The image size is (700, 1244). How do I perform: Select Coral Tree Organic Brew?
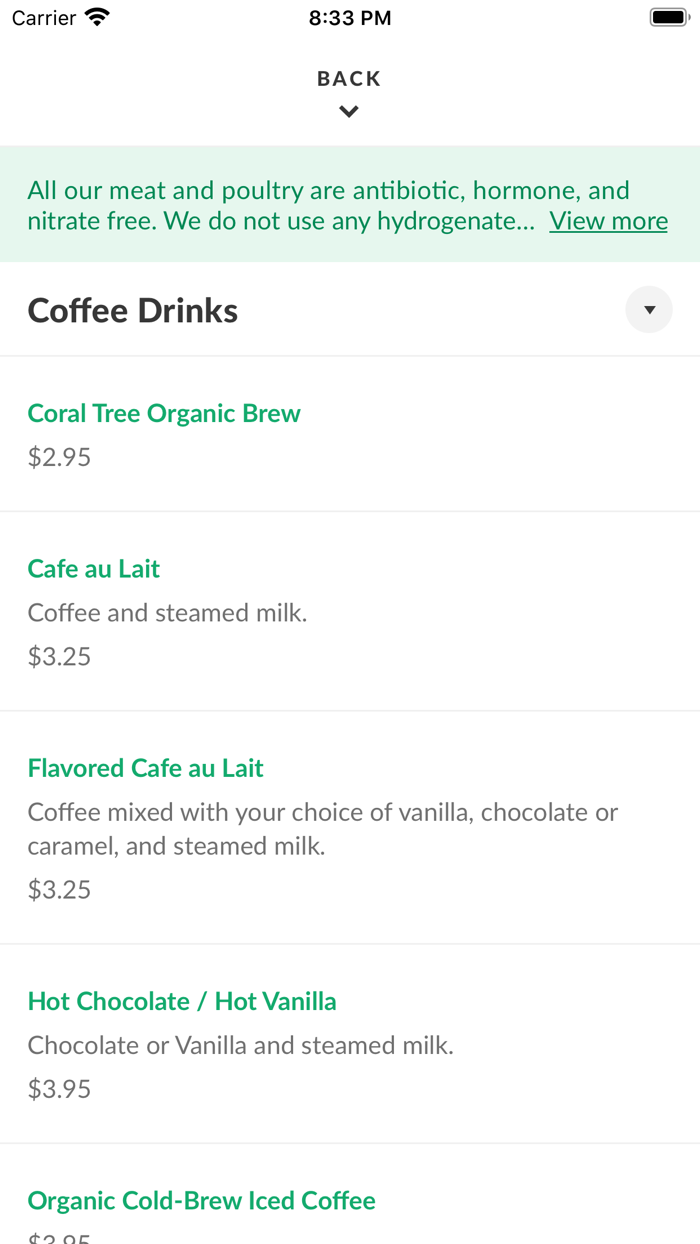pos(163,413)
